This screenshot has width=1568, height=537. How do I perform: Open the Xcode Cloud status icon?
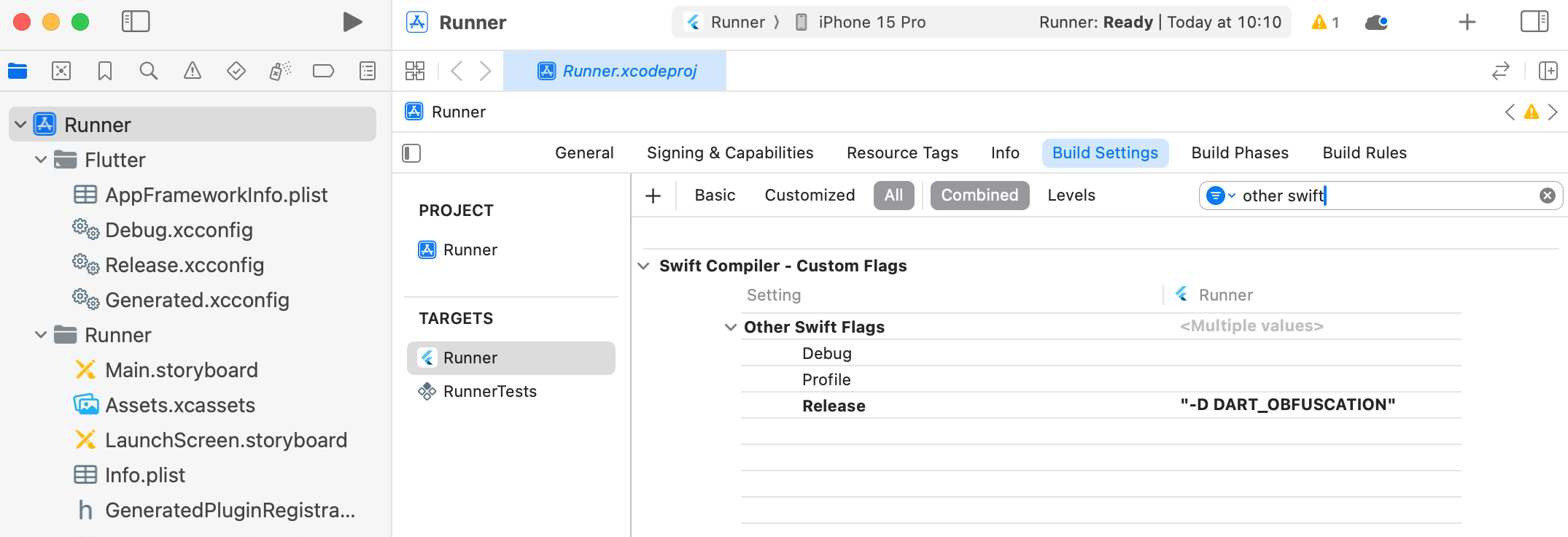click(x=1376, y=22)
